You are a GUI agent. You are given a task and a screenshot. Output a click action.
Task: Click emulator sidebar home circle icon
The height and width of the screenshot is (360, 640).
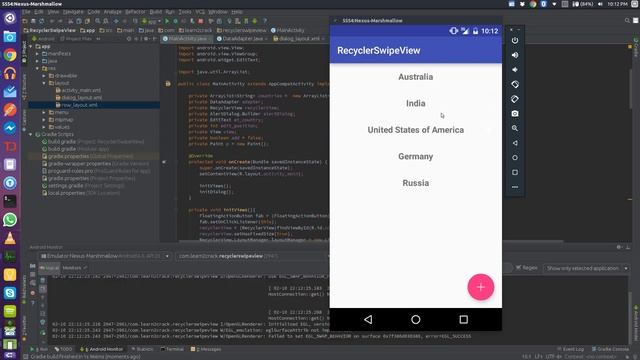click(515, 158)
